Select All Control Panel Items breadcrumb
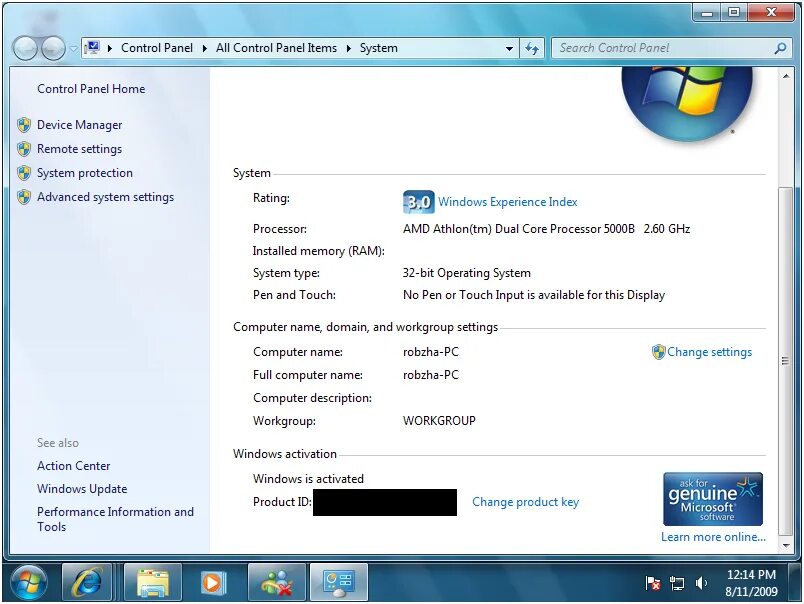Viewport: 804px width, 604px height. point(276,48)
